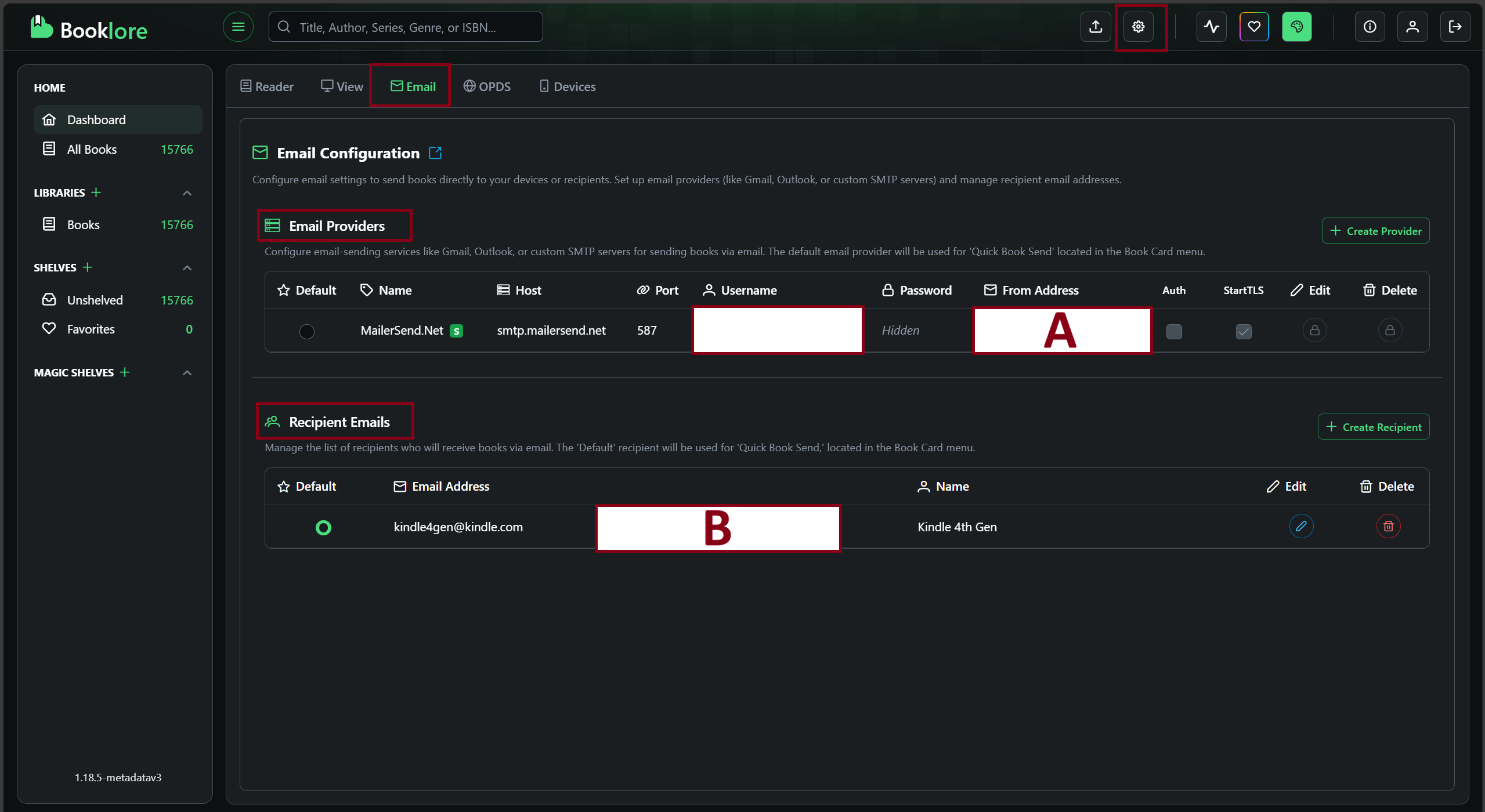Toggle the StartTLS checkbox for MailerSend

click(x=1243, y=331)
